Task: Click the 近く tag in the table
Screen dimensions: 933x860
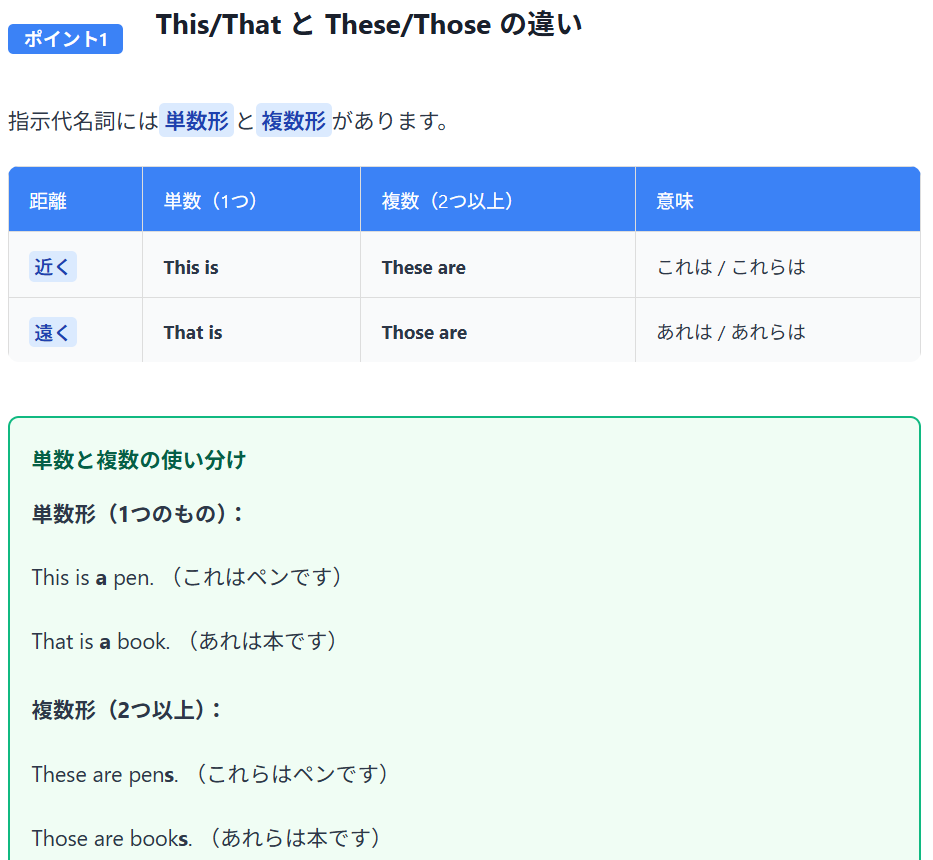Action: tap(53, 267)
